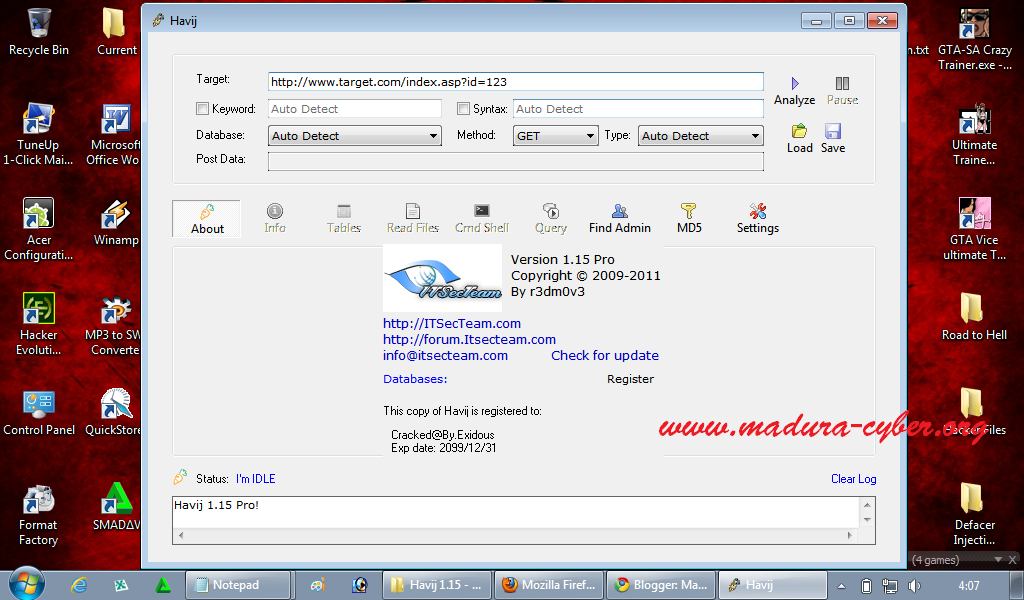The width and height of the screenshot is (1024, 600).
Task: Open the http://ITSecTeam.com link
Action: click(x=452, y=323)
